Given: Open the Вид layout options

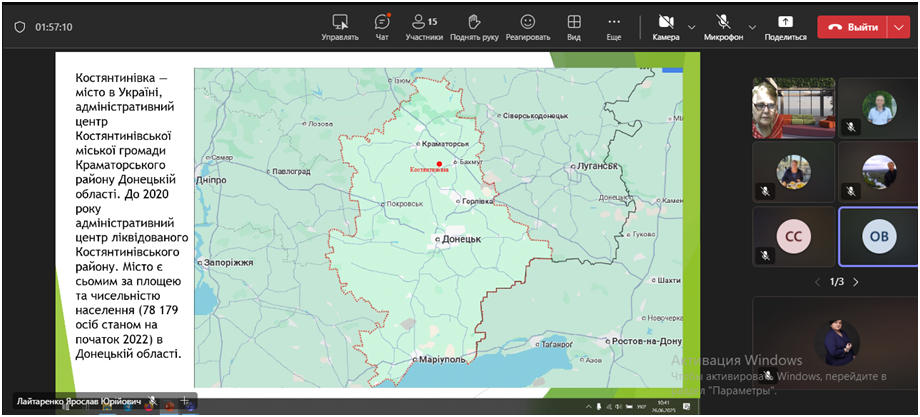Looking at the screenshot, I should tap(573, 26).
